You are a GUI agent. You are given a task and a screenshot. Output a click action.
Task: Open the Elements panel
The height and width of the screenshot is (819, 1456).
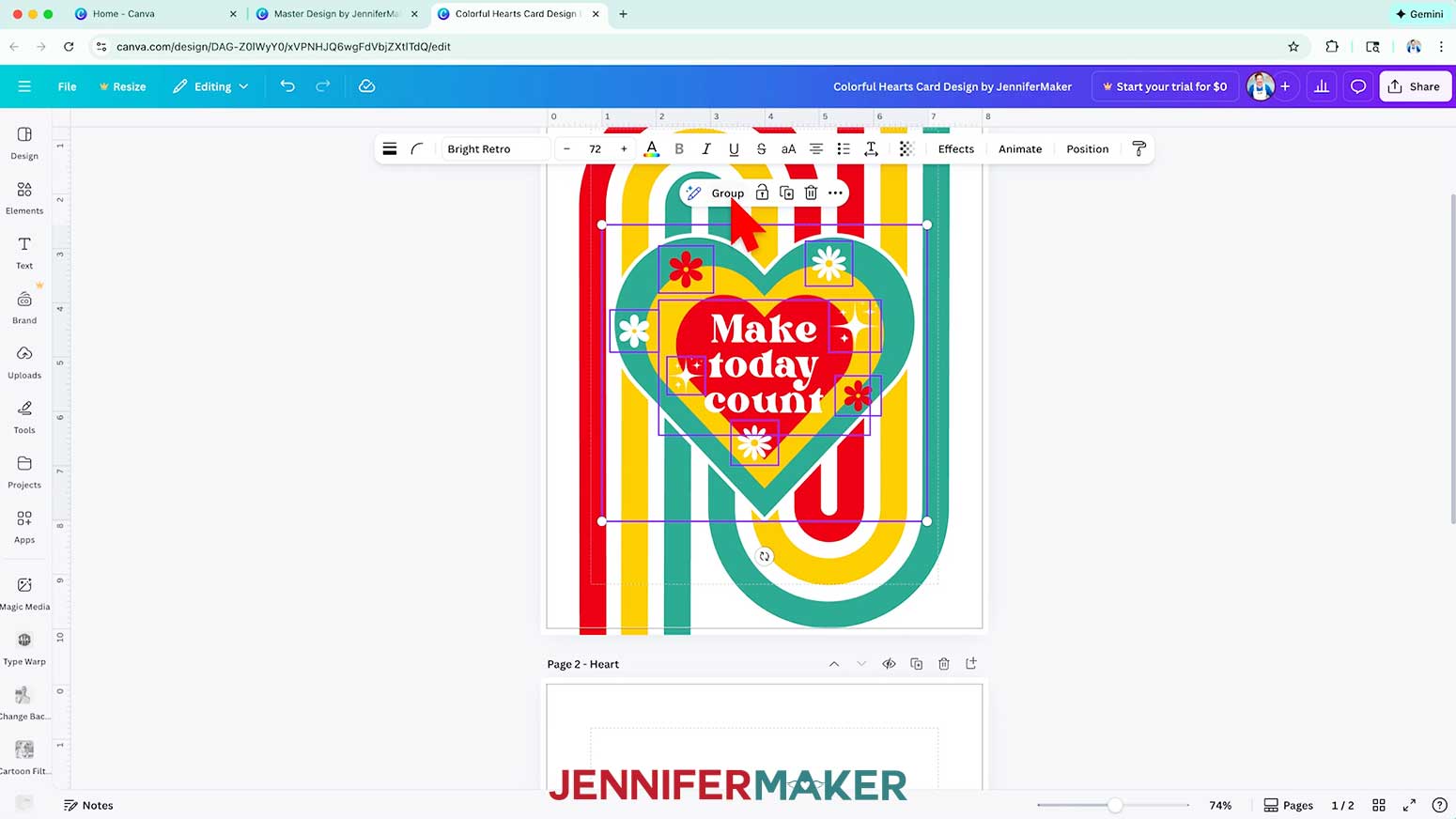pyautogui.click(x=24, y=198)
